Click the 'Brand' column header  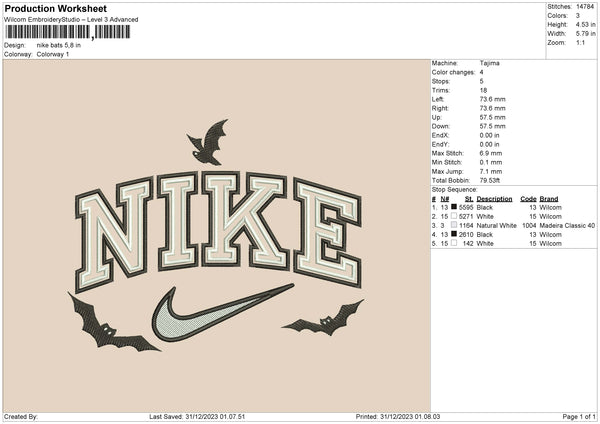pos(549,199)
